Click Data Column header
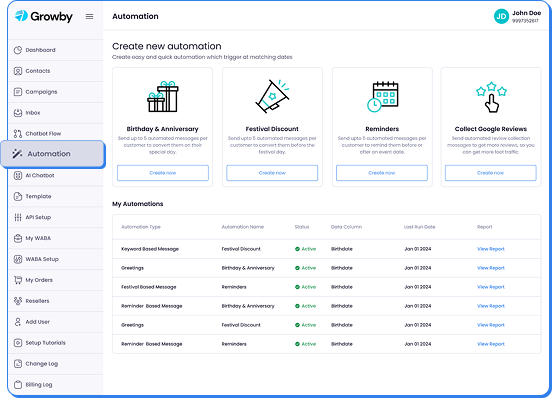This screenshot has height=398, width=552. point(346,227)
